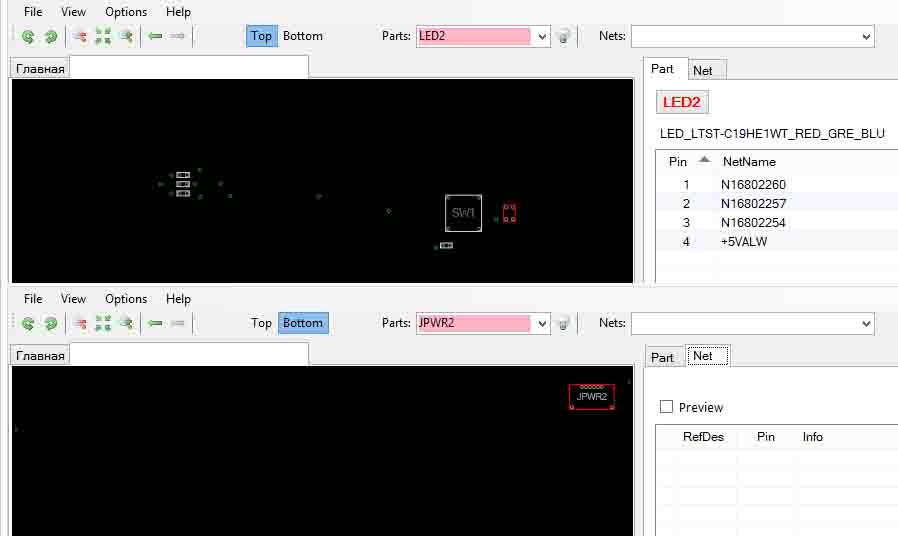
Task: Switch to the Net tab in the upper panel
Action: tap(703, 70)
